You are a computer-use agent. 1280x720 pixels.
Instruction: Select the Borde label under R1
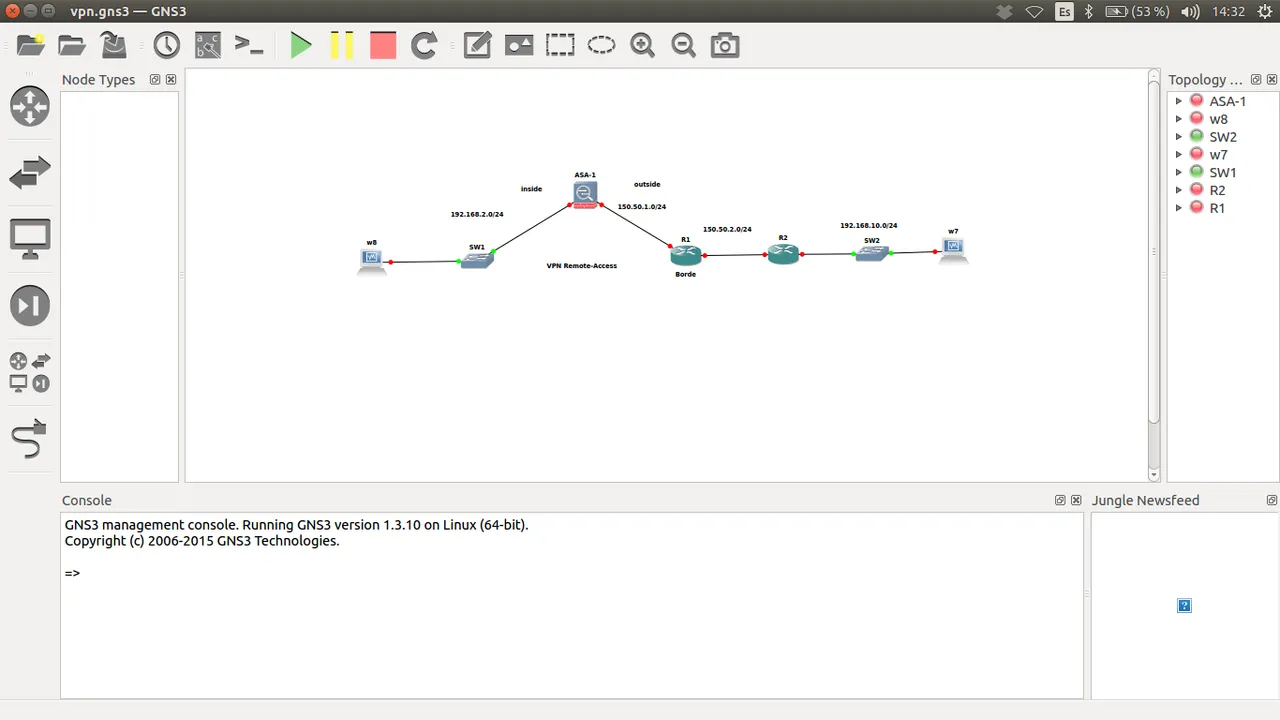coord(686,274)
